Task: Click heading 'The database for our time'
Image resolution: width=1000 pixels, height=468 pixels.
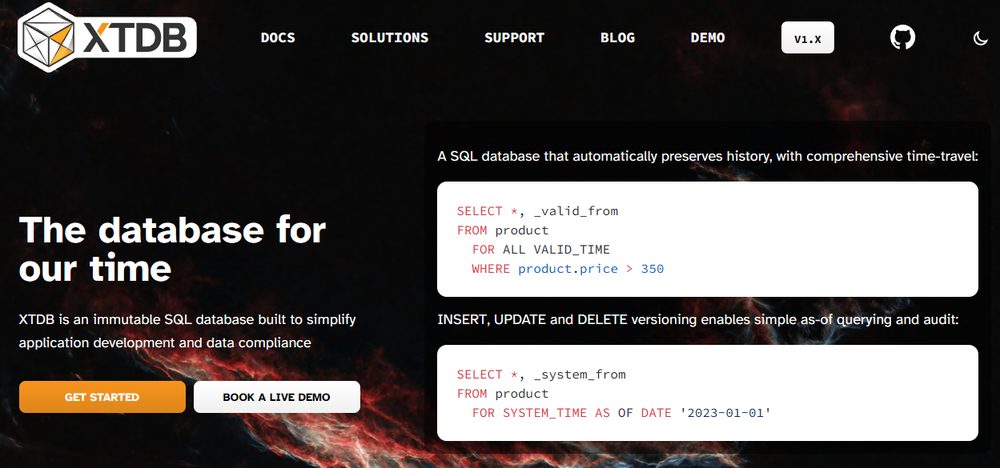Action: click(173, 249)
